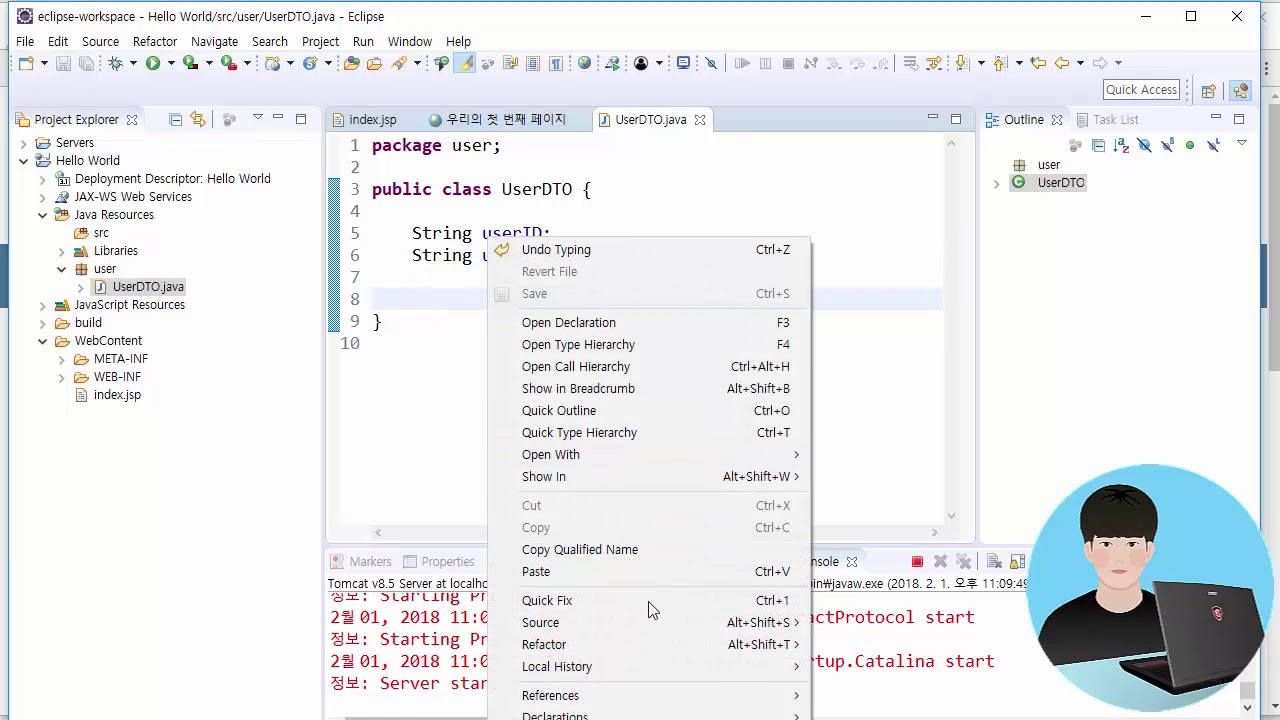Click the Debug bug icon in toolbar
Screen dimensions: 1280x720
tap(115, 63)
